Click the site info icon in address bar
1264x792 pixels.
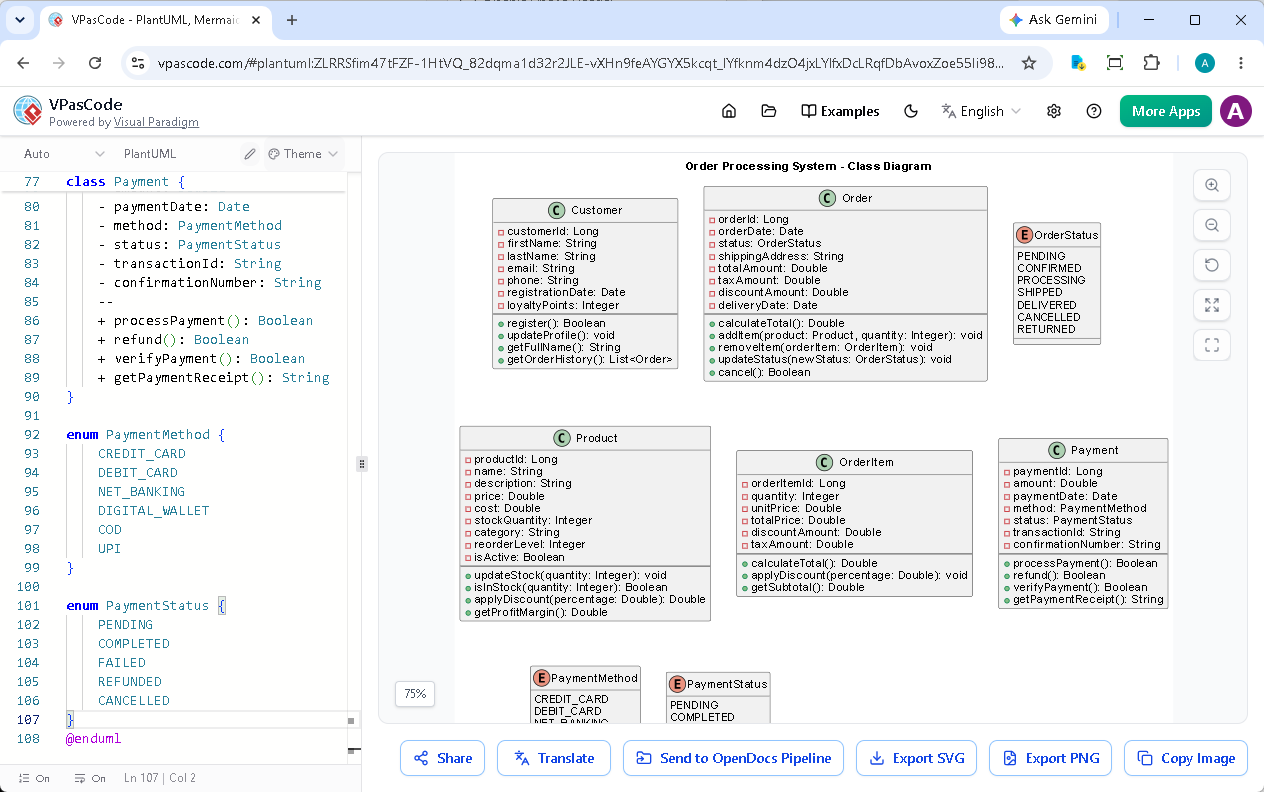coord(139,63)
